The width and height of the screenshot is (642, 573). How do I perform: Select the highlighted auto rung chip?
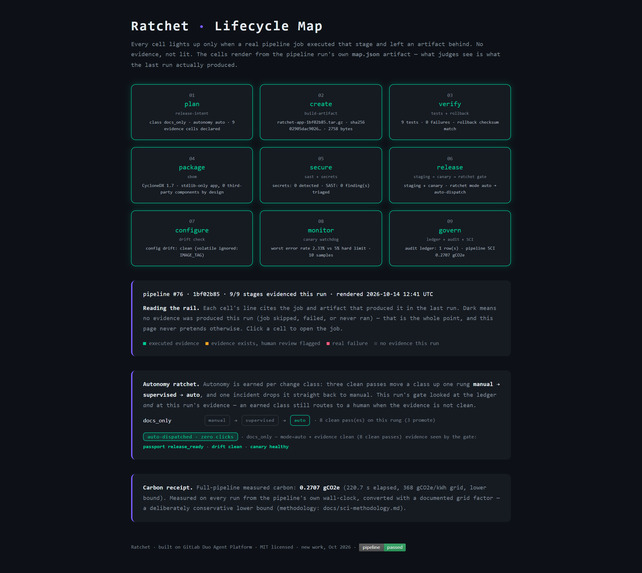300,420
